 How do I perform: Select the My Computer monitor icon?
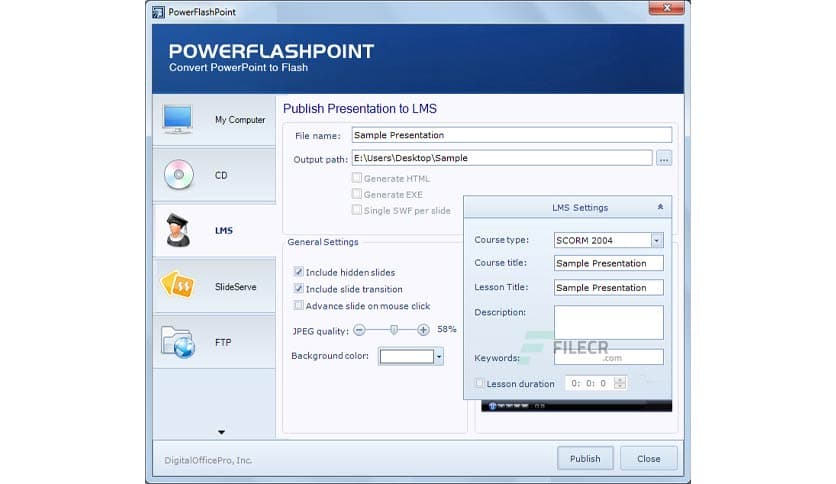(x=178, y=119)
